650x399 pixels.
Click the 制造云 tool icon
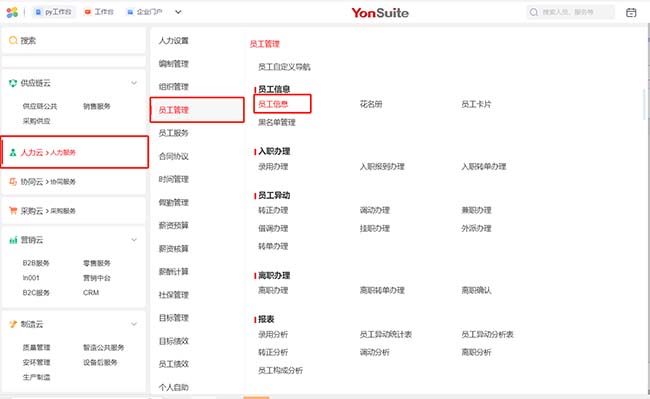[13, 324]
